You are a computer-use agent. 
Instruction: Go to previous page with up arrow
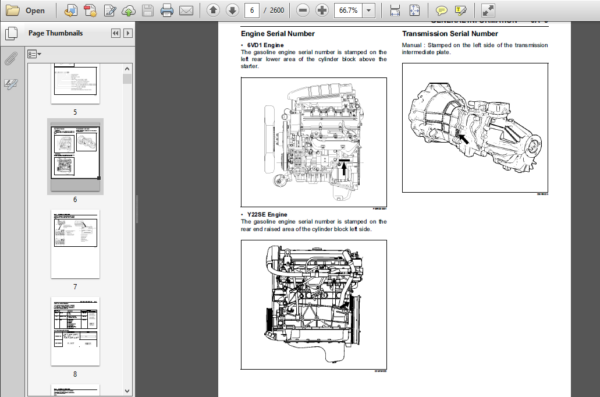[213, 10]
